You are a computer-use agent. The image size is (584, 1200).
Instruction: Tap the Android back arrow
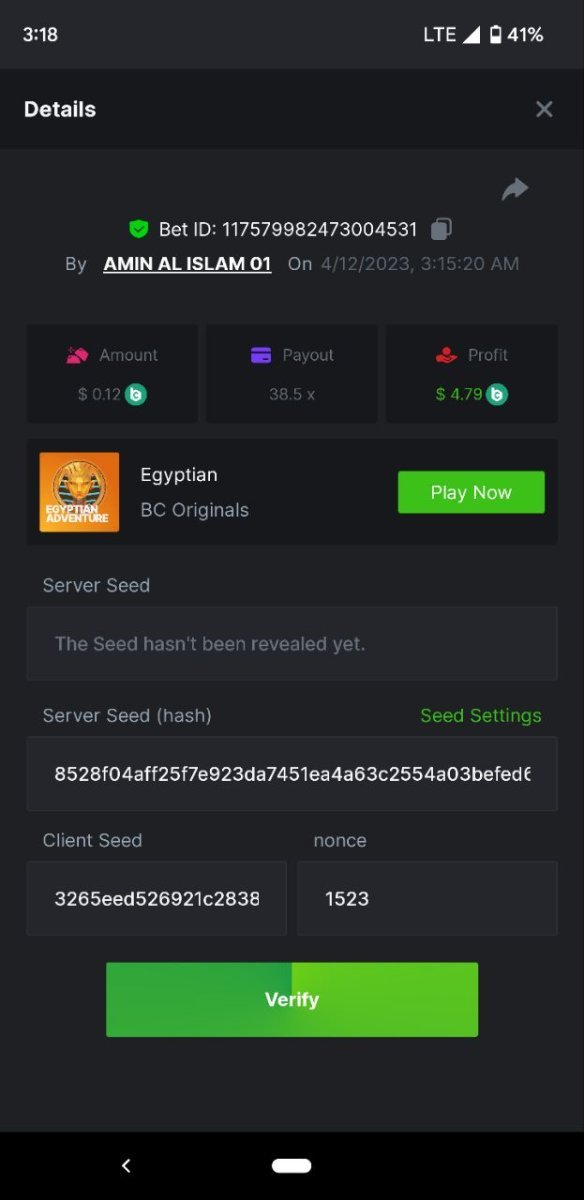point(126,1165)
